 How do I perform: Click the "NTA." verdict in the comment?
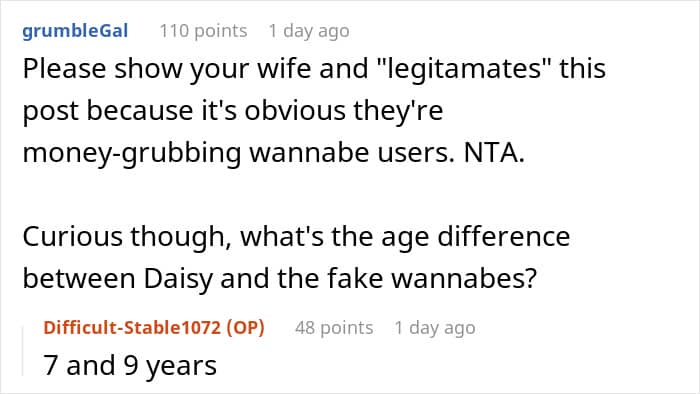tap(494, 153)
